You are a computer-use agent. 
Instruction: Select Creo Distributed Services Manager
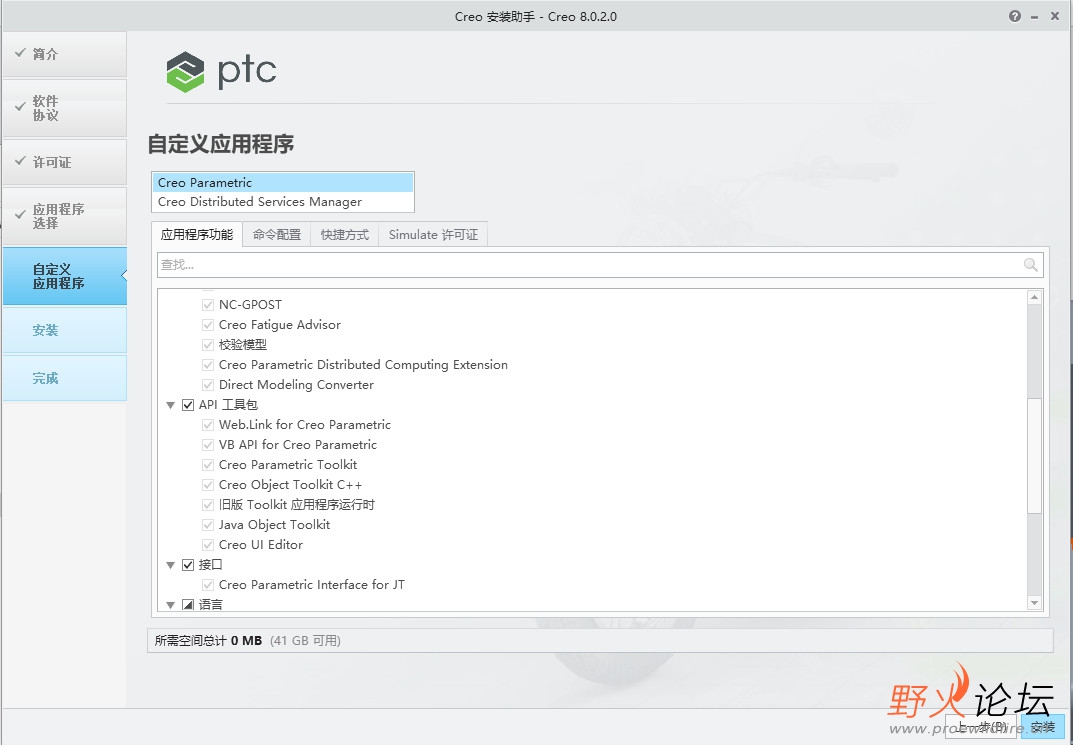pos(283,202)
